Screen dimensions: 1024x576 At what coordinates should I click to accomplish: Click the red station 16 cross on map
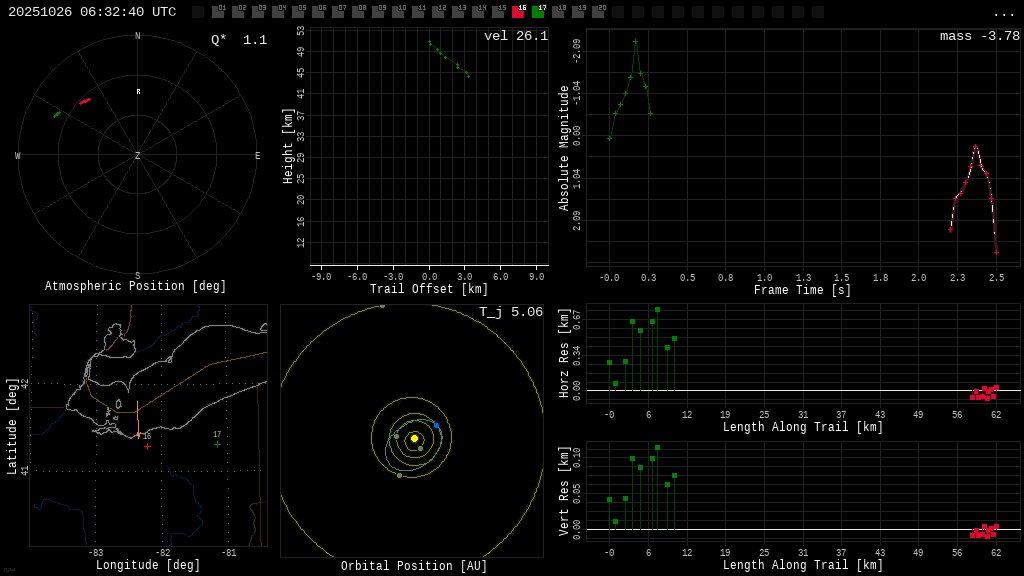(x=147, y=446)
